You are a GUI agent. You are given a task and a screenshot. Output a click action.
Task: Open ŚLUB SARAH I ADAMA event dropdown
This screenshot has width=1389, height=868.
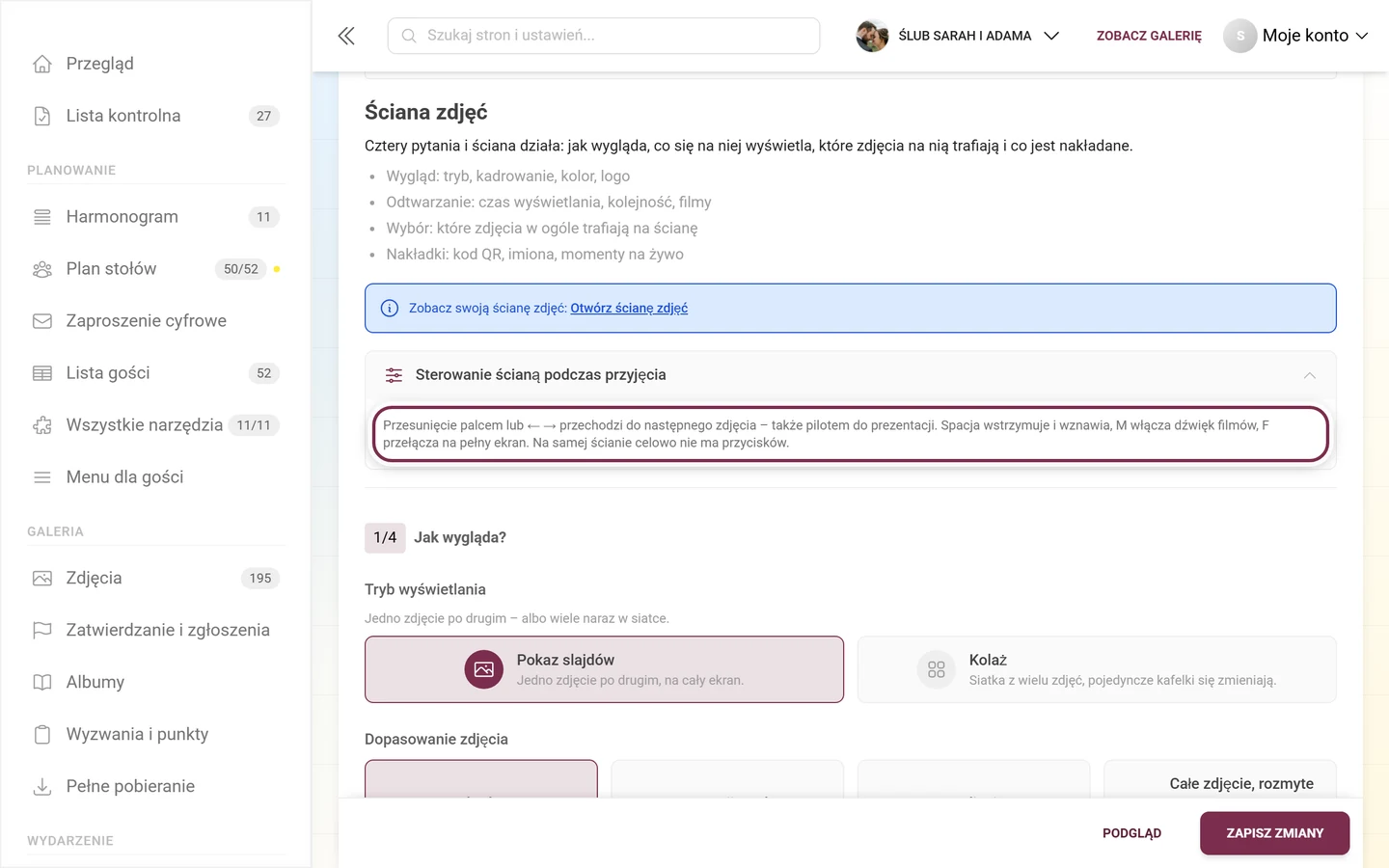point(958,36)
